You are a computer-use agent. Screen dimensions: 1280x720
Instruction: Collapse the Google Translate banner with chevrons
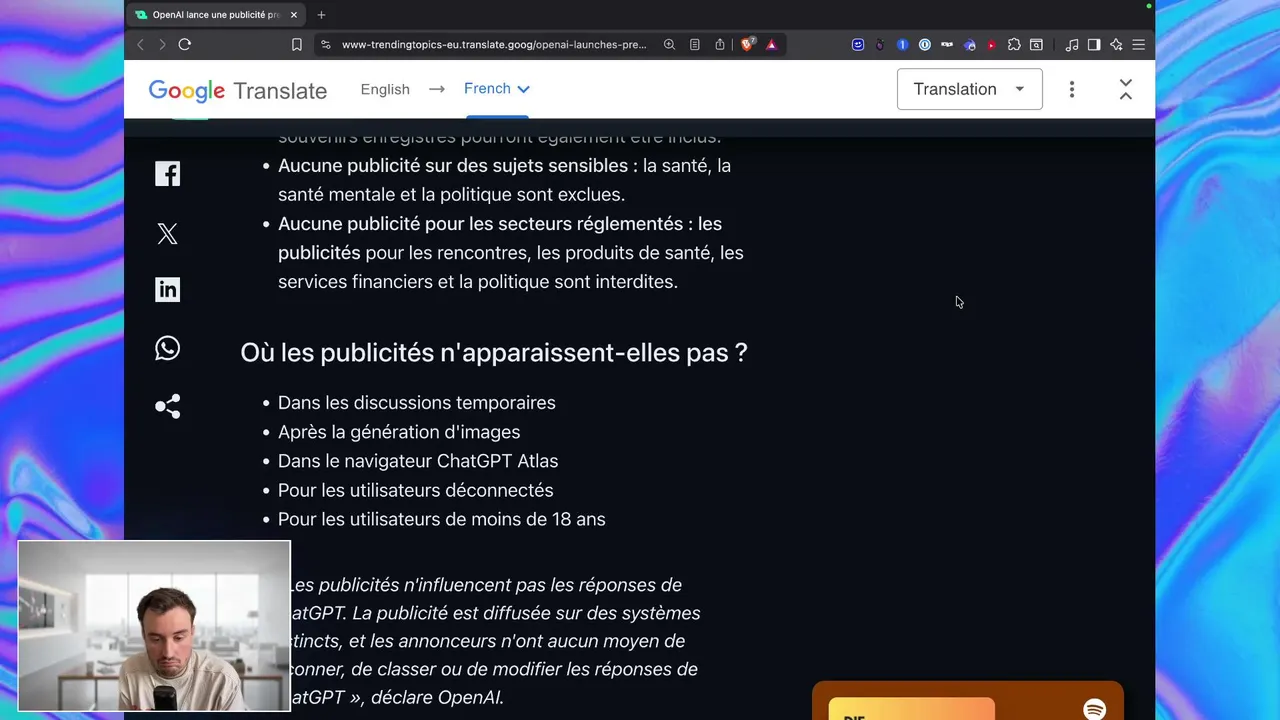pos(1125,89)
